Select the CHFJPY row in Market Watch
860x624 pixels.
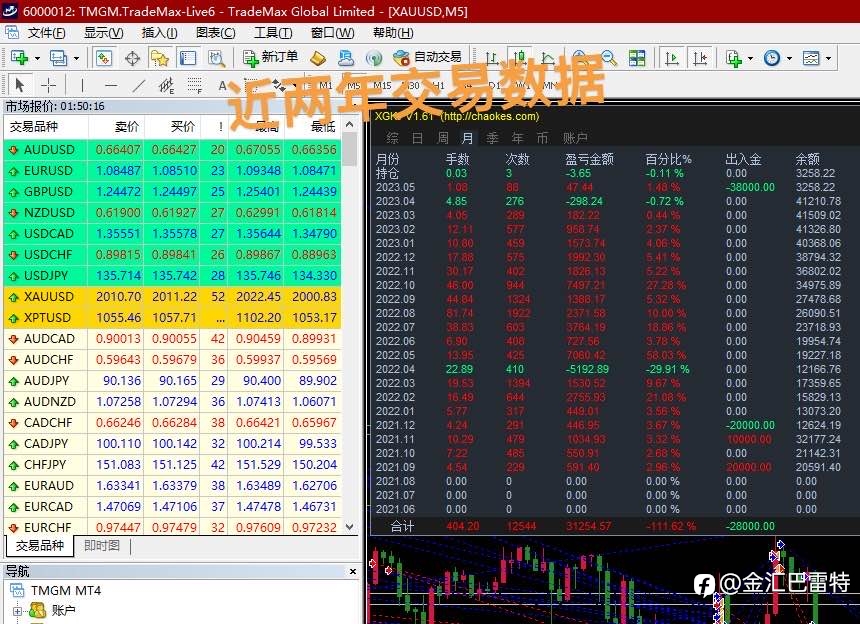click(173, 464)
